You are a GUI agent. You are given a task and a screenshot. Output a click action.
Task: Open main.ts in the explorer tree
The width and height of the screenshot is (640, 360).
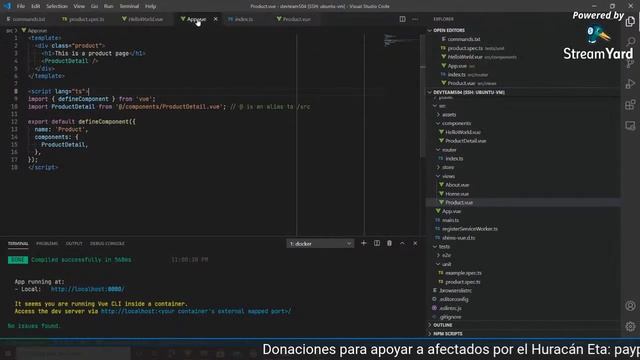point(450,220)
